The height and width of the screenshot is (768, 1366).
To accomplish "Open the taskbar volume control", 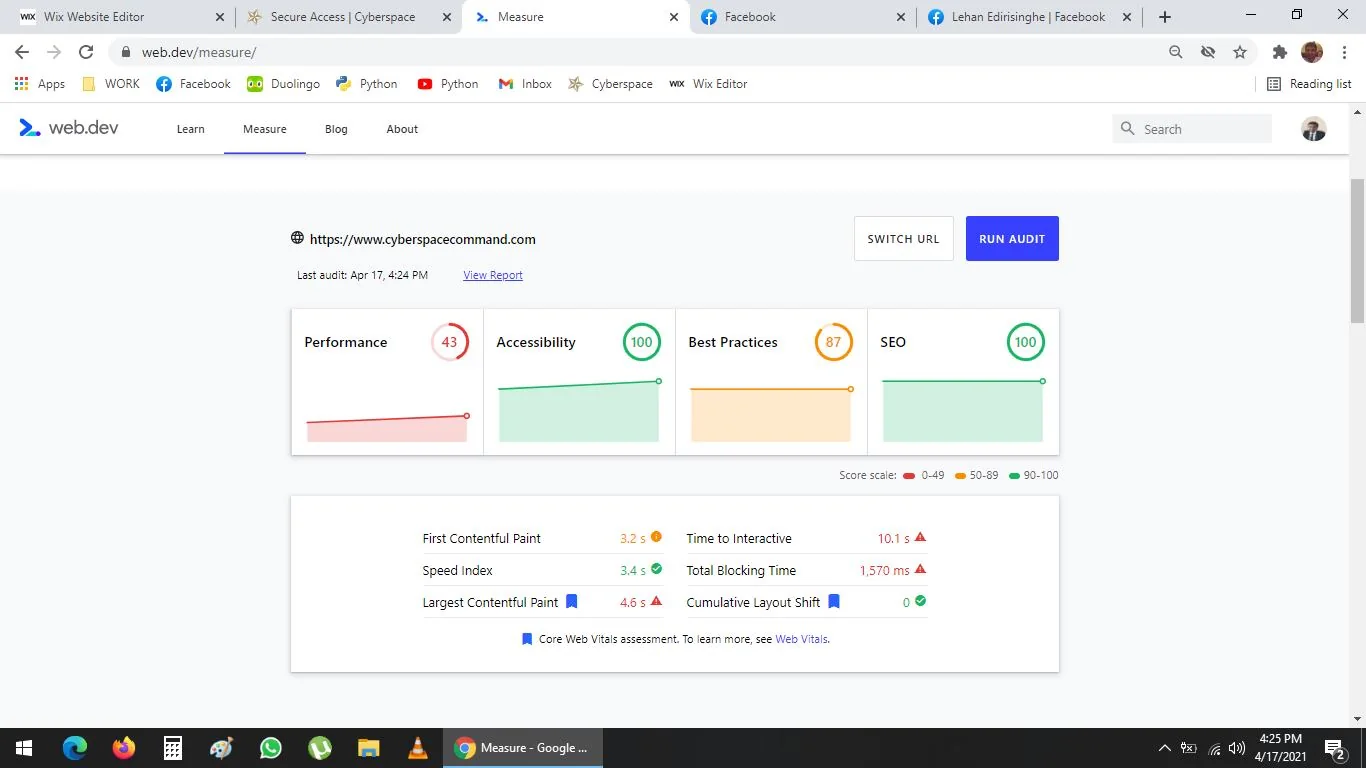I will (1237, 748).
